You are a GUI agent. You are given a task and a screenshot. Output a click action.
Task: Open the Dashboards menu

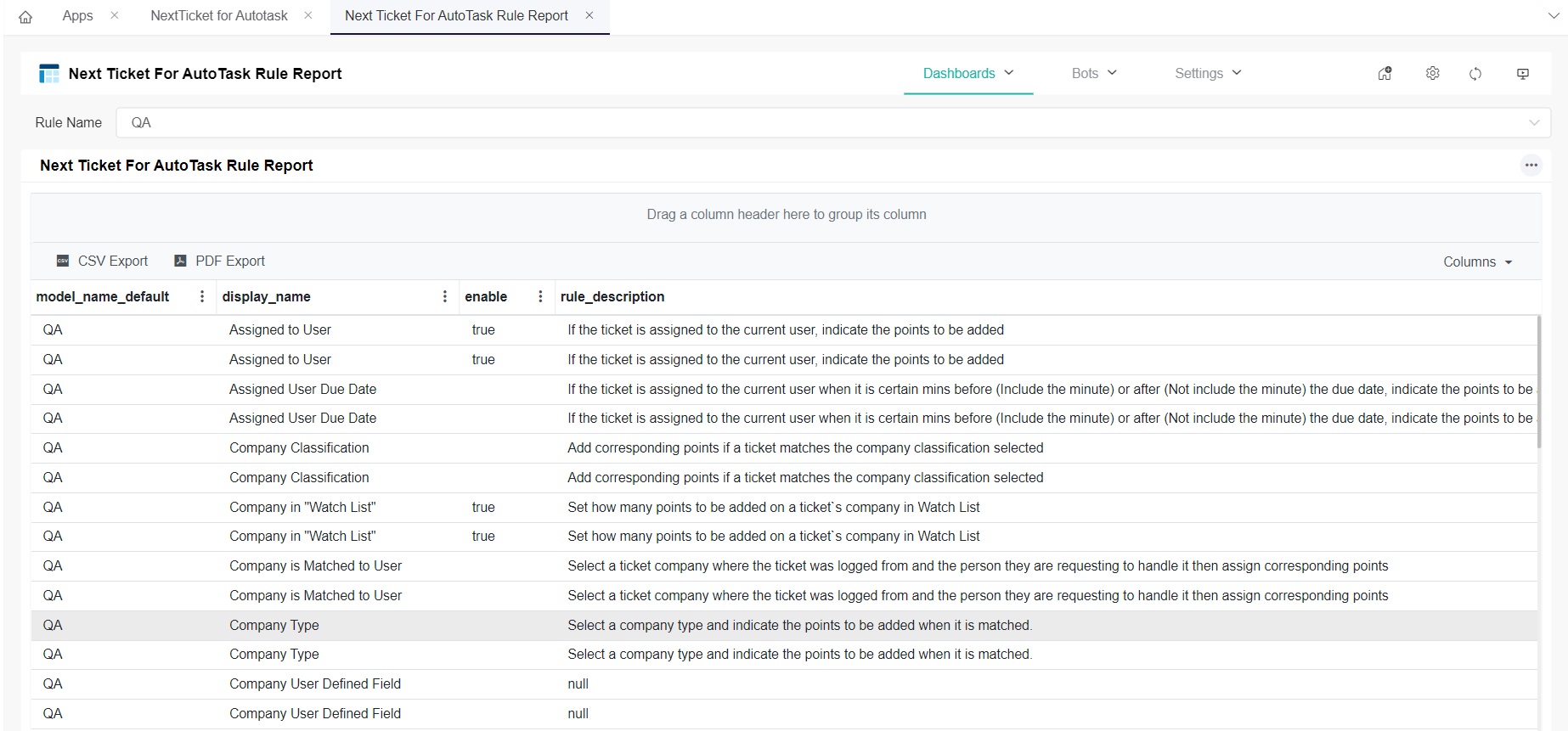pyautogui.click(x=968, y=73)
